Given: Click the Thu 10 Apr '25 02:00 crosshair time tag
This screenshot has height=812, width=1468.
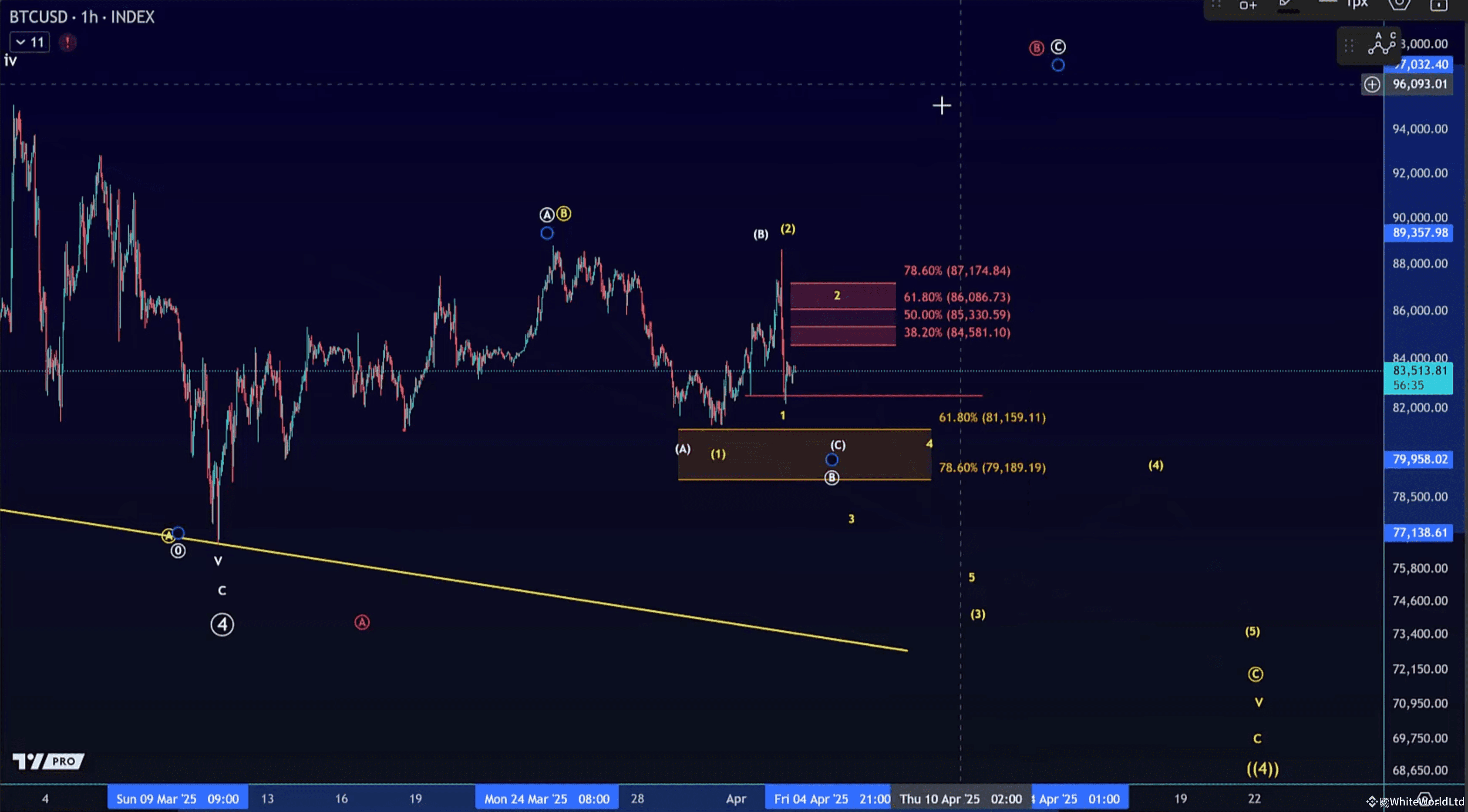Looking at the screenshot, I should 961,799.
